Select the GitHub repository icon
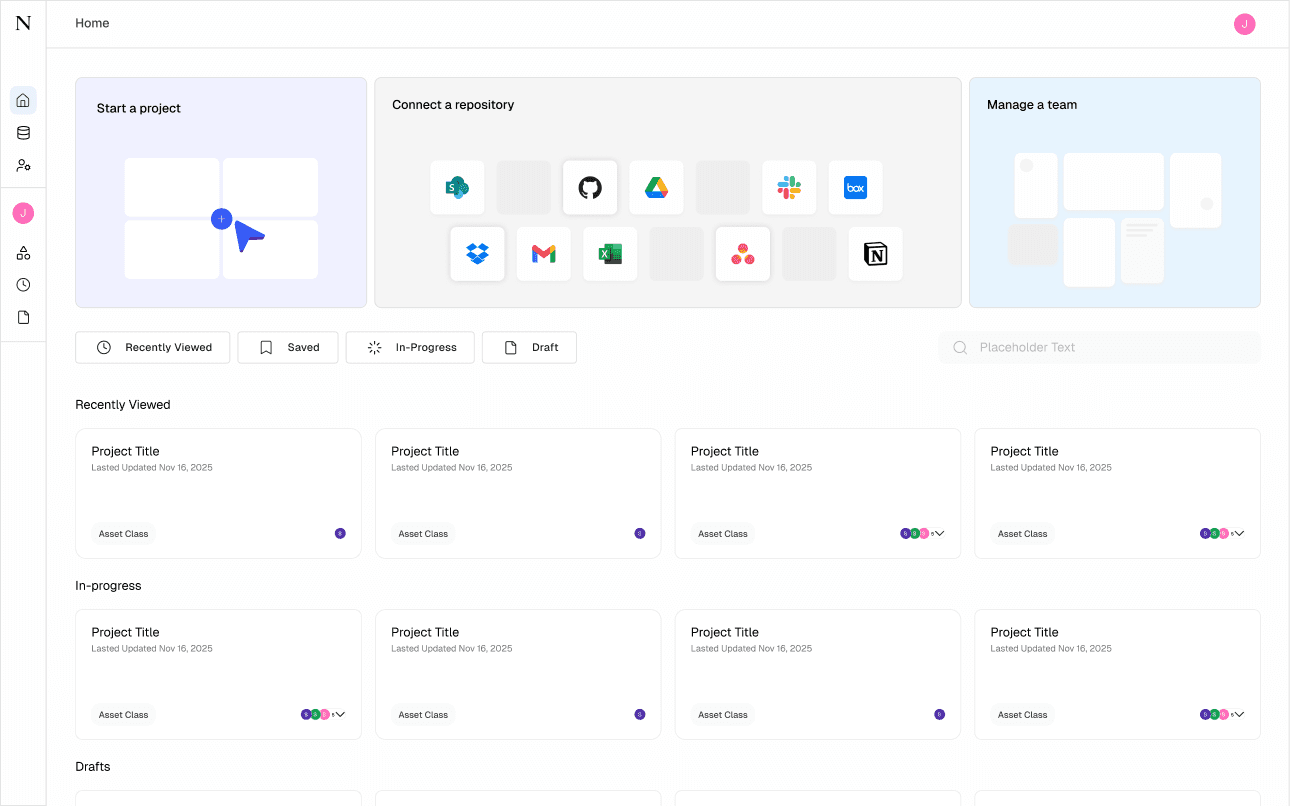Viewport: 1290px width, 806px height. click(590, 187)
